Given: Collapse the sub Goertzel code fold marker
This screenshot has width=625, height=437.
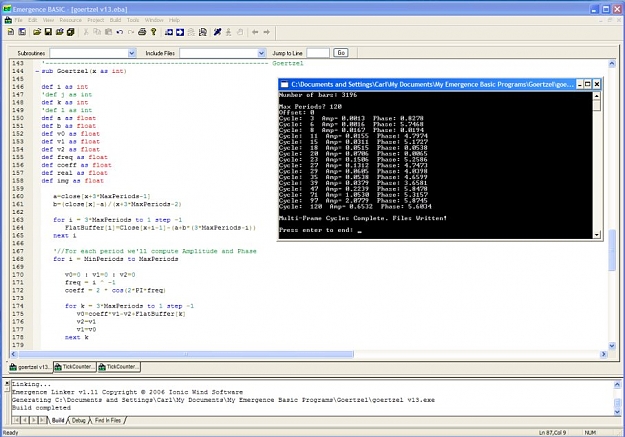Looking at the screenshot, I should tap(37, 71).
